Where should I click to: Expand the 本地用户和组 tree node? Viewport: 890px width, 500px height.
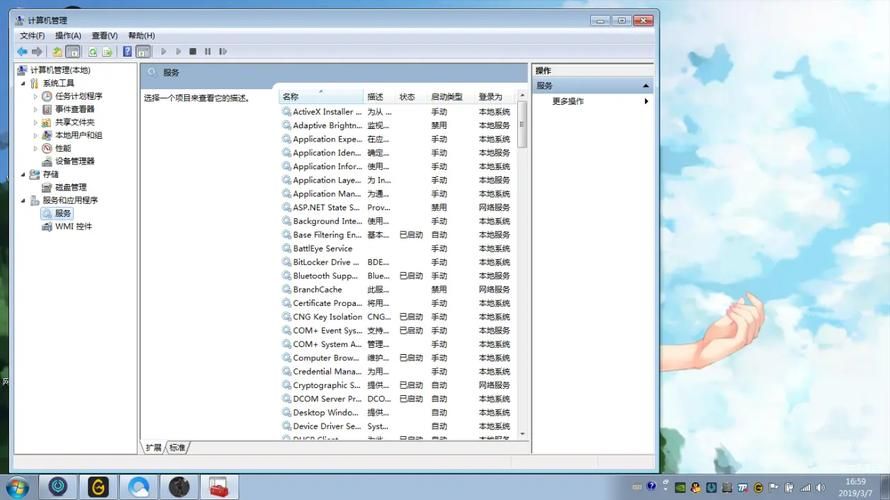[35, 136]
